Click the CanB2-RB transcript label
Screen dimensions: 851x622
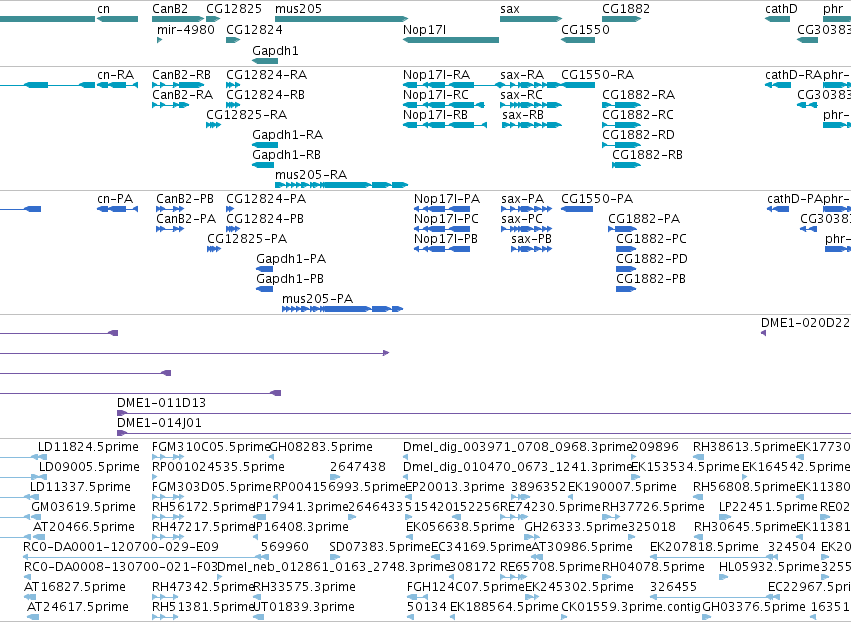pos(181,75)
